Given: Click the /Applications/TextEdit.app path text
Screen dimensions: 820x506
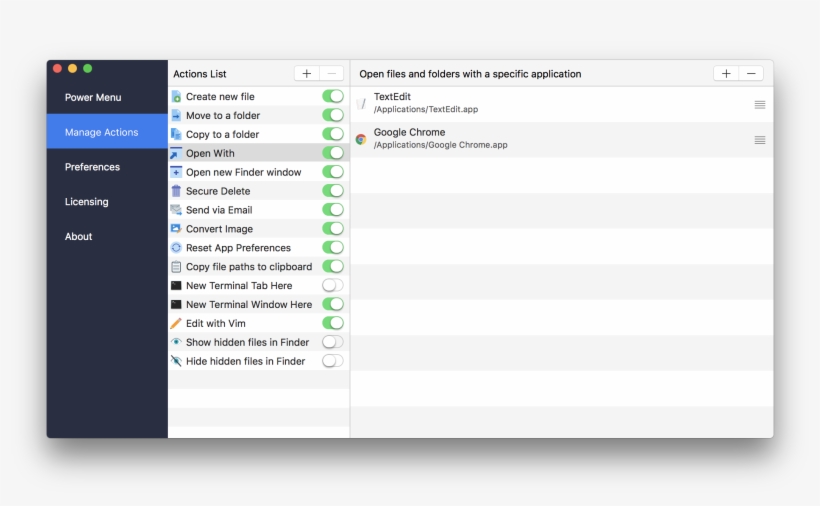Looking at the screenshot, I should click(426, 109).
